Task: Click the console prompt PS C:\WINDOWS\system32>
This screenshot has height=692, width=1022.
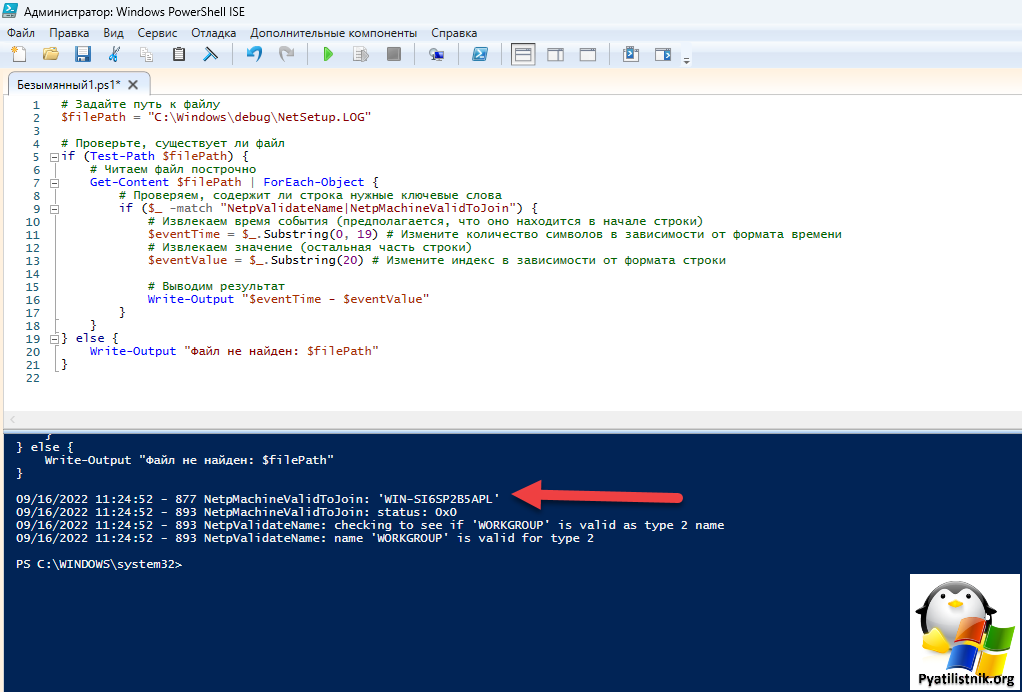Action: 99,564
